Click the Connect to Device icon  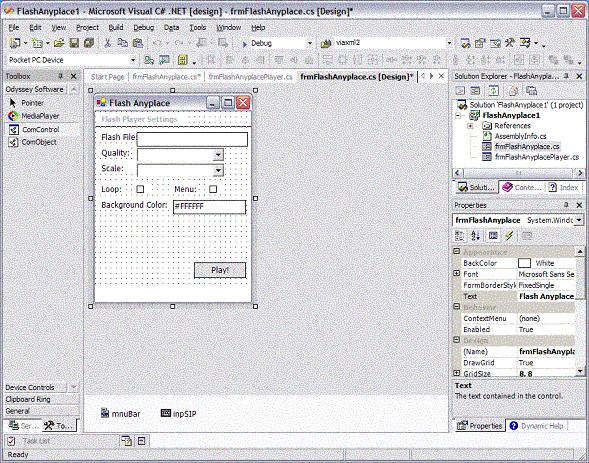[149, 60]
